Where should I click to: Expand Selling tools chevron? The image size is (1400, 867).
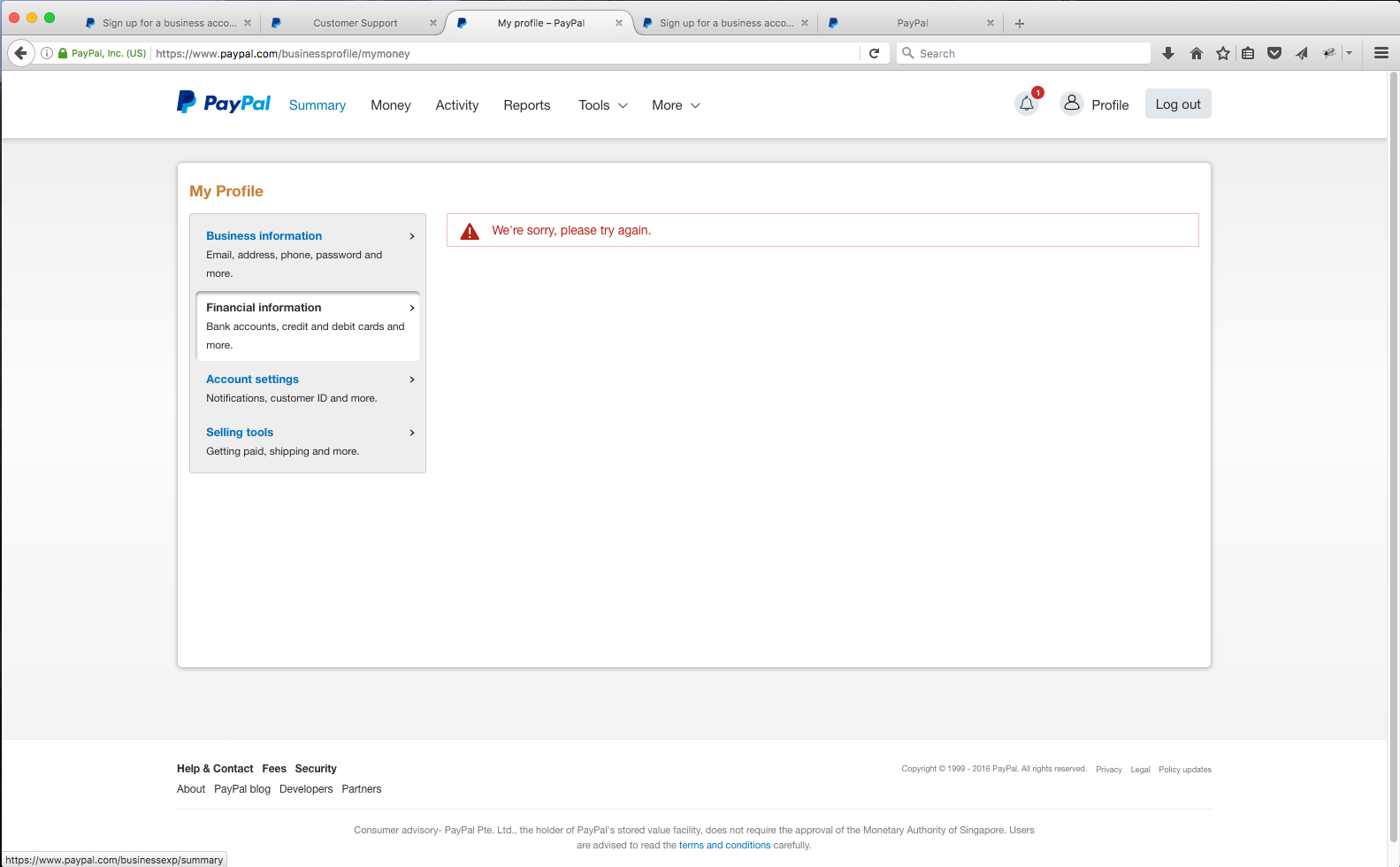pyautogui.click(x=412, y=433)
